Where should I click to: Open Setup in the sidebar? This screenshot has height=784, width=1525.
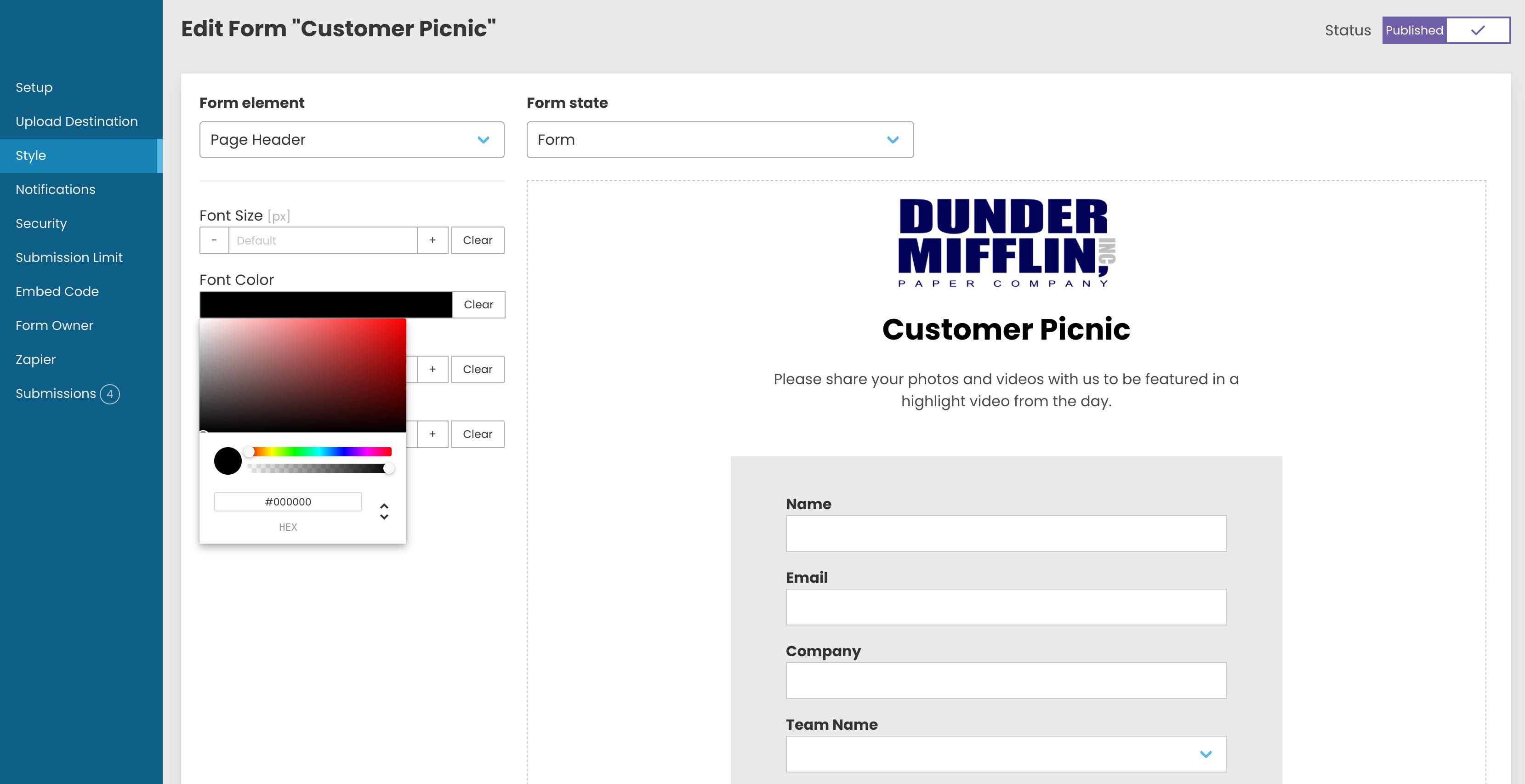click(x=34, y=88)
